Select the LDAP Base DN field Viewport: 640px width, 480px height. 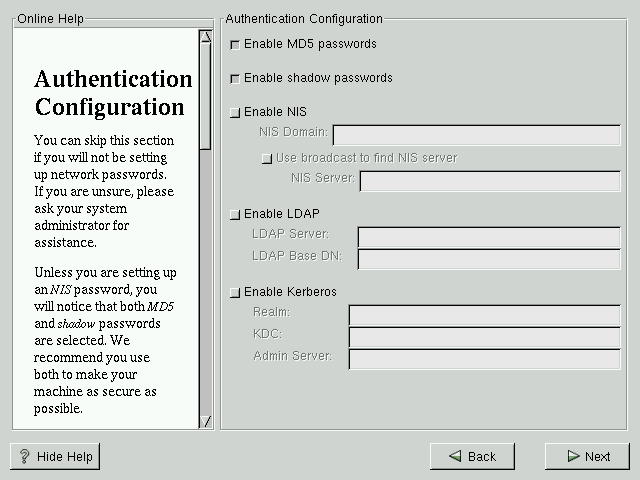488,259
